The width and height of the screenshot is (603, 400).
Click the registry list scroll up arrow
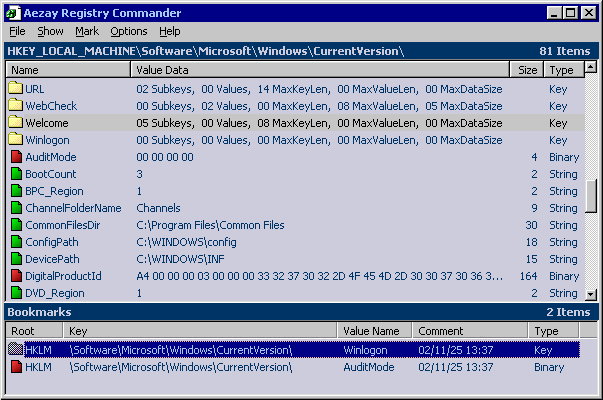tap(590, 67)
